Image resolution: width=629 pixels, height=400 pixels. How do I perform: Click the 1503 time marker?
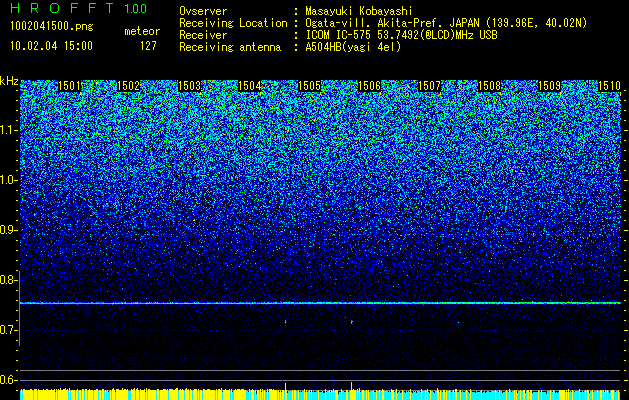pyautogui.click(x=189, y=86)
